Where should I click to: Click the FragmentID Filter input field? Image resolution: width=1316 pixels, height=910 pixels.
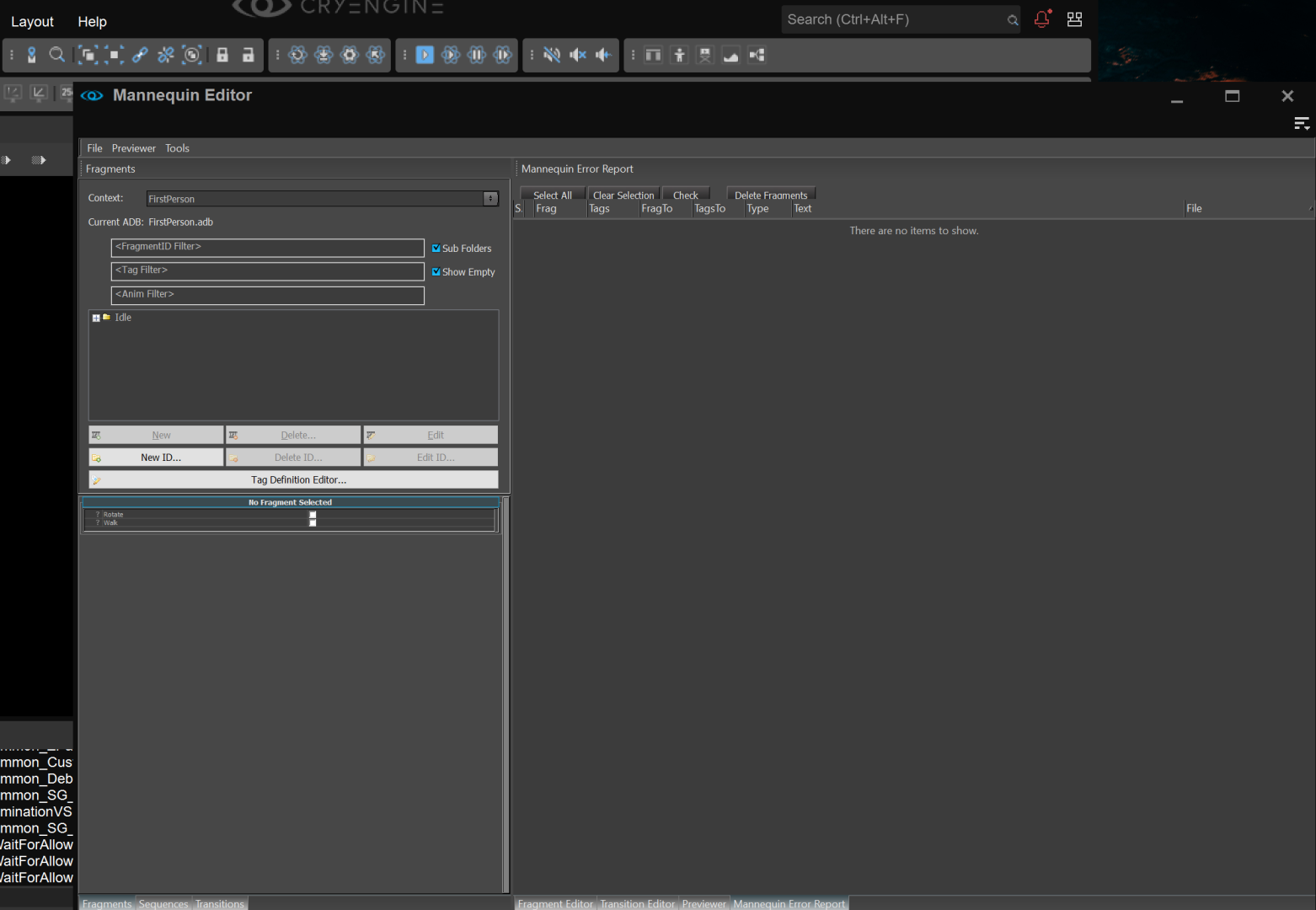(267, 248)
